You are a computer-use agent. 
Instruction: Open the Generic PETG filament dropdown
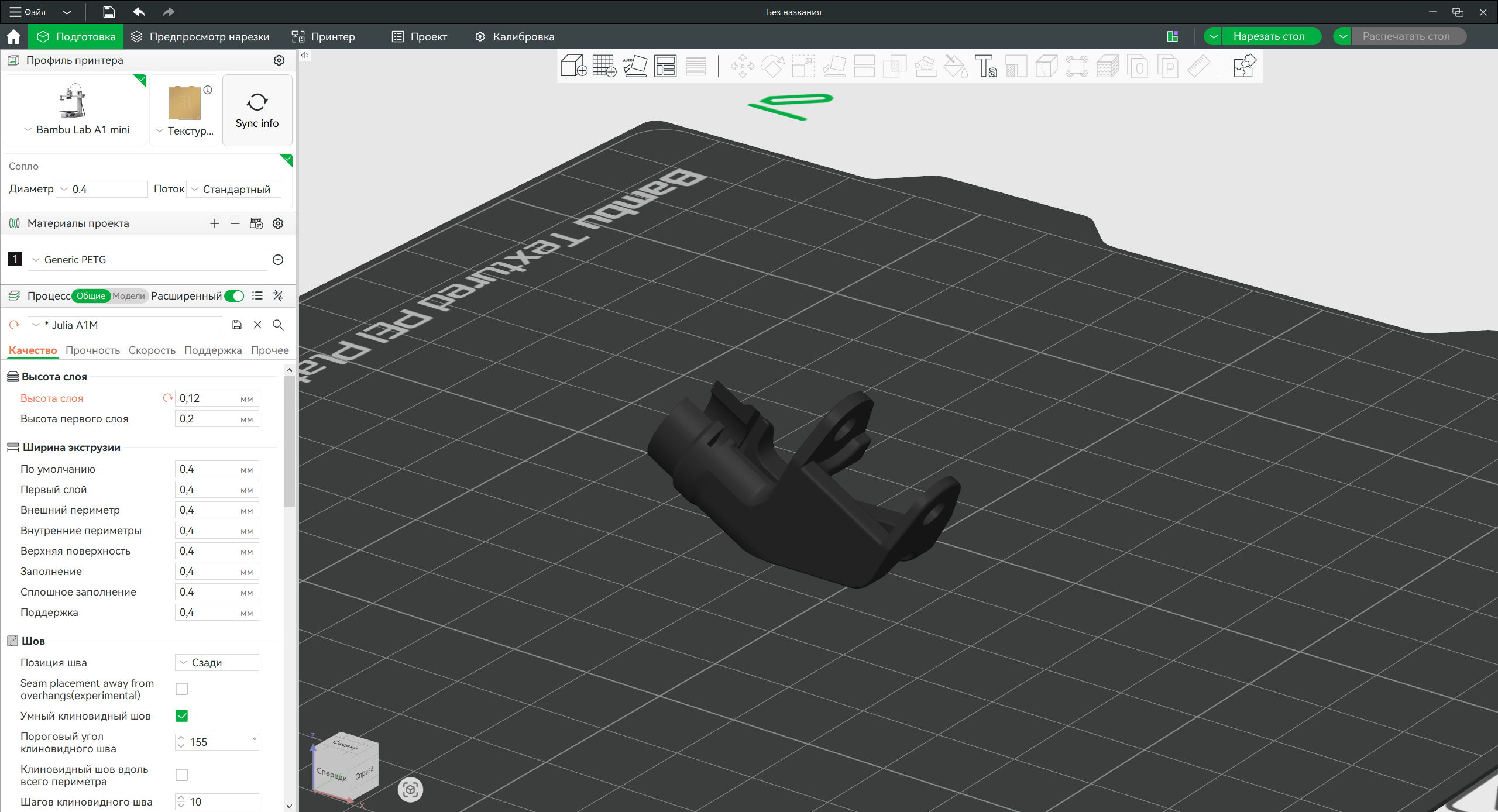(147, 260)
